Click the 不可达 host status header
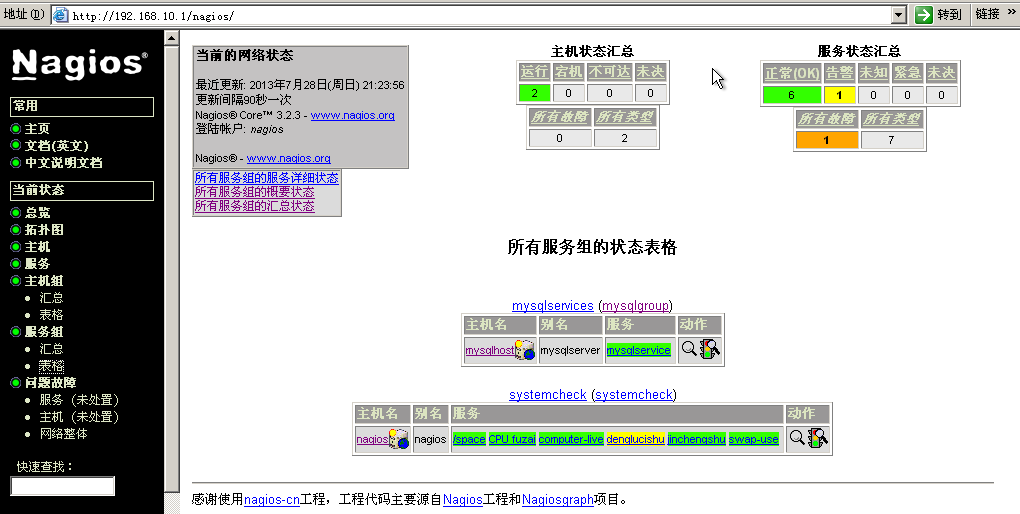 click(x=610, y=72)
